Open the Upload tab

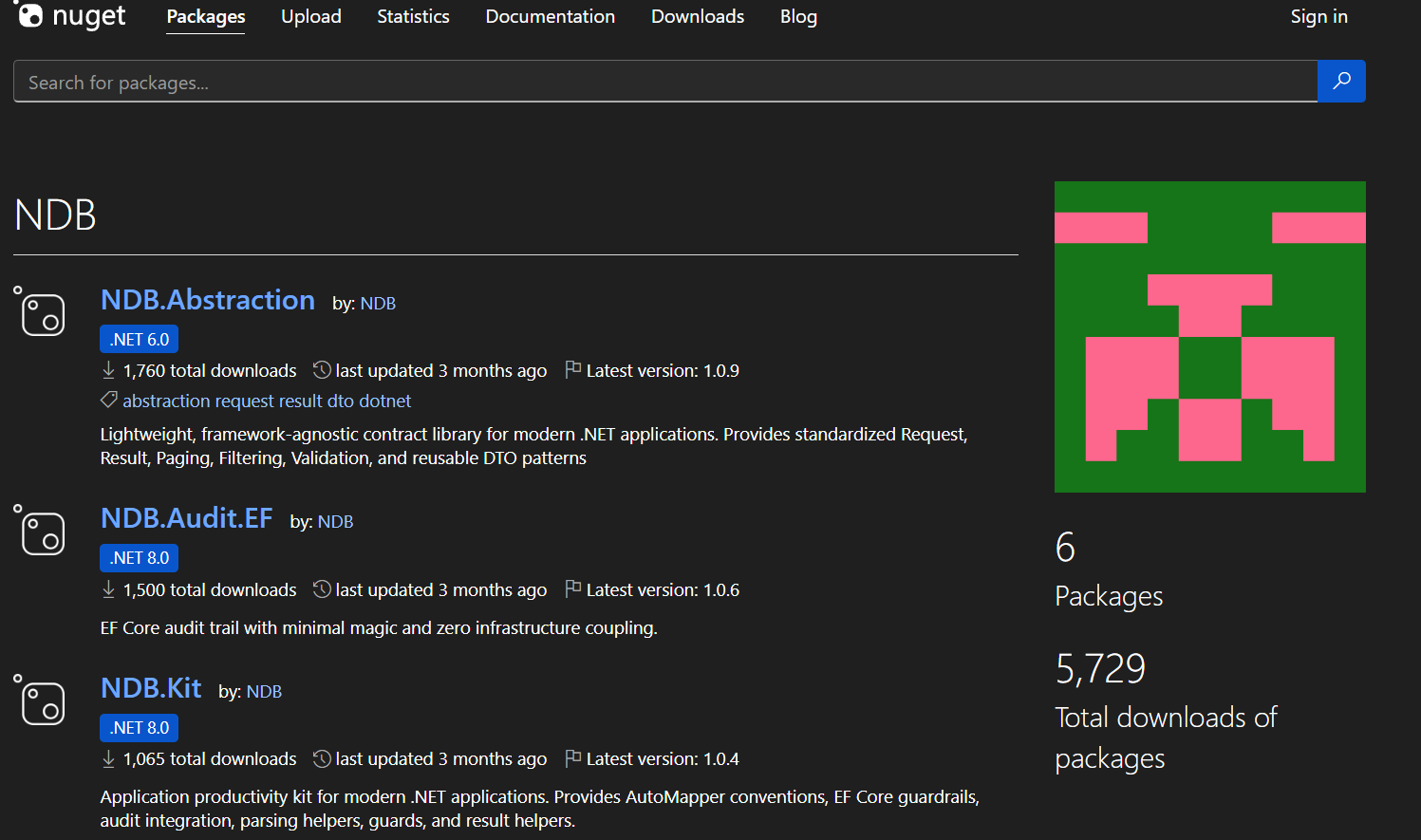point(311,16)
